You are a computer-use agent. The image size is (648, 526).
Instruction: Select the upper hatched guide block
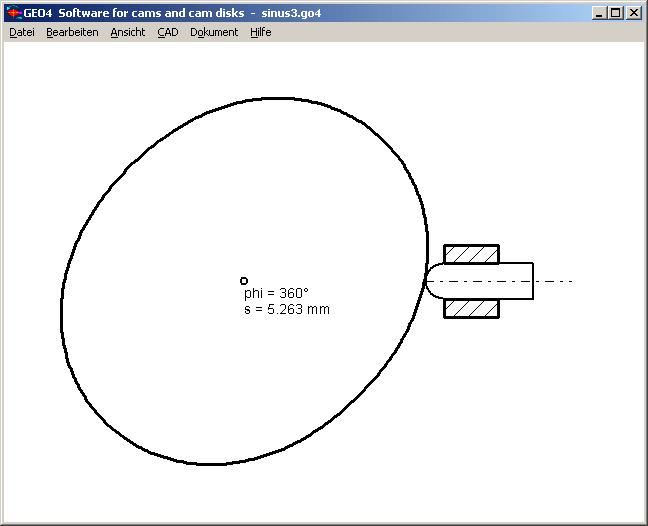471,253
